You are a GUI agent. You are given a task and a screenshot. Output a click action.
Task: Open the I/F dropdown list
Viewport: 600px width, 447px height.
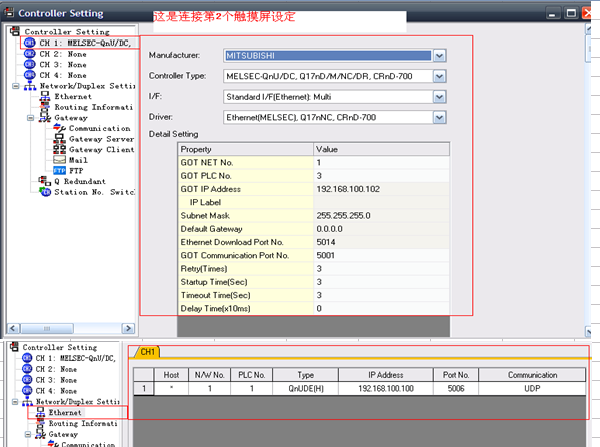point(439,97)
